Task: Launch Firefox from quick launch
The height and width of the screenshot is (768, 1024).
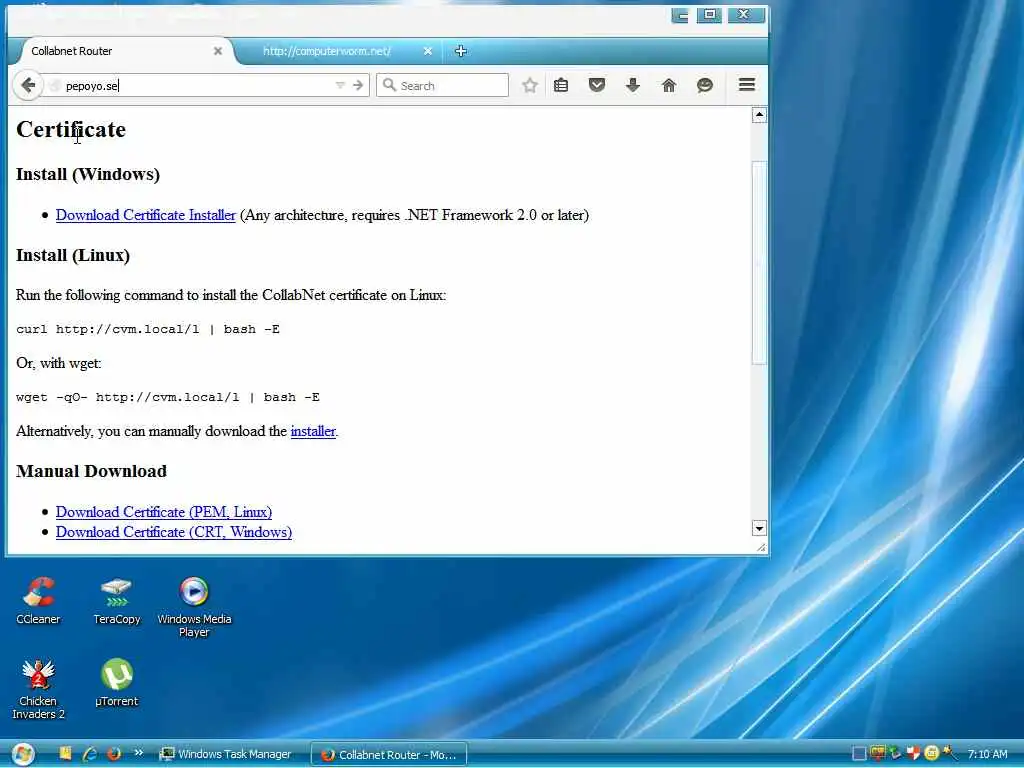Action: coord(114,754)
